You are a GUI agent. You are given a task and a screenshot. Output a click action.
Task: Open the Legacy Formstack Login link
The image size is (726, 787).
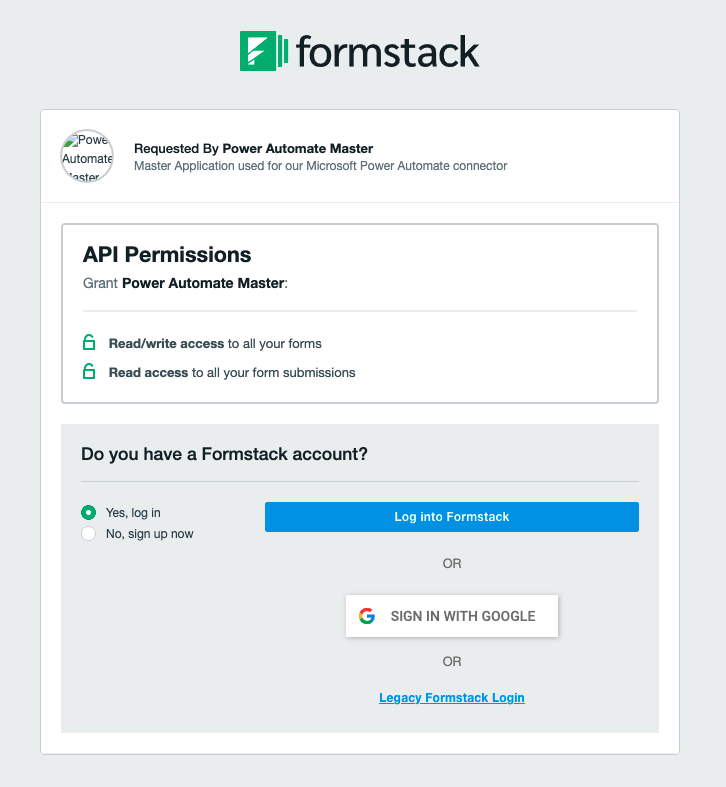click(452, 698)
